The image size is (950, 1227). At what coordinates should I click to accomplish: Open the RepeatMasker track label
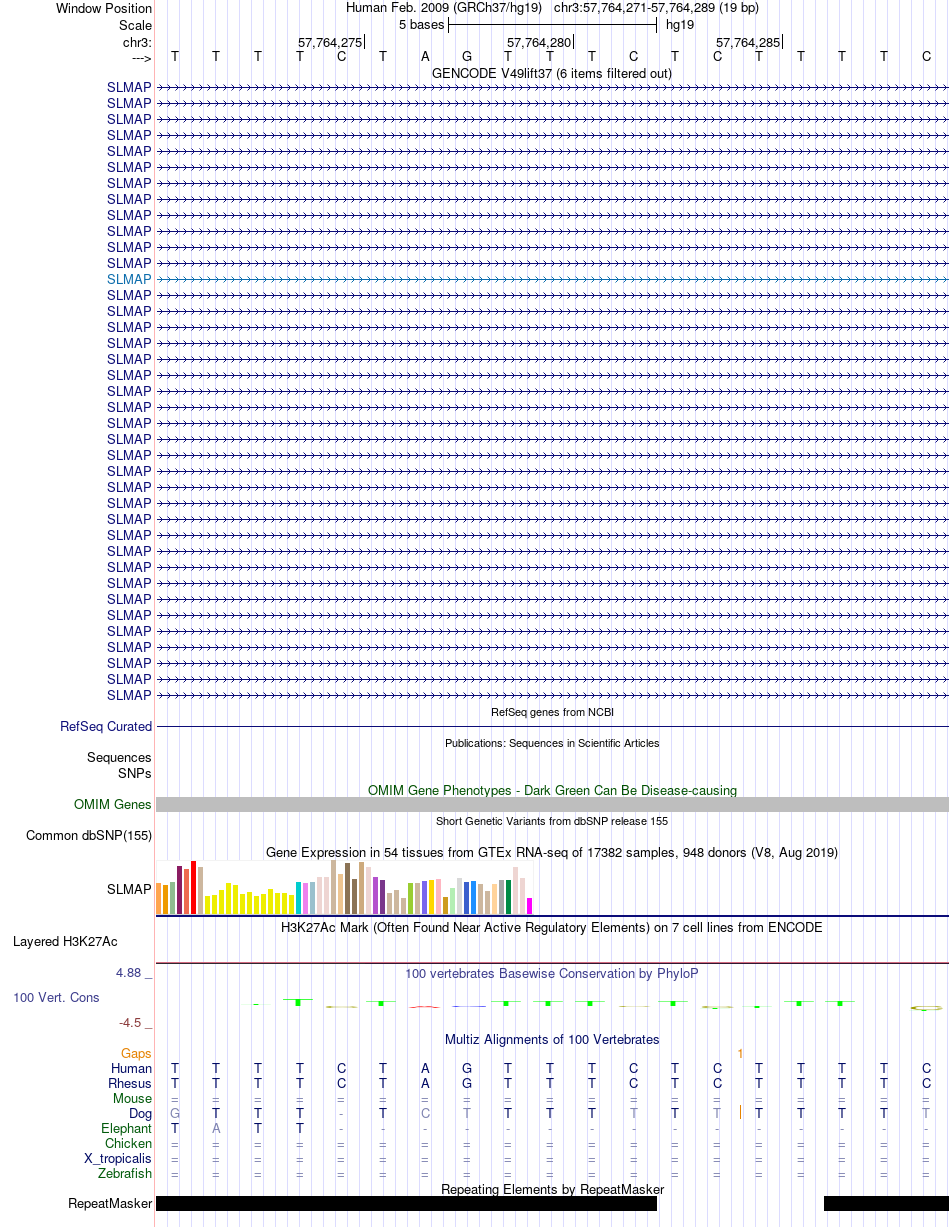pos(110,1203)
